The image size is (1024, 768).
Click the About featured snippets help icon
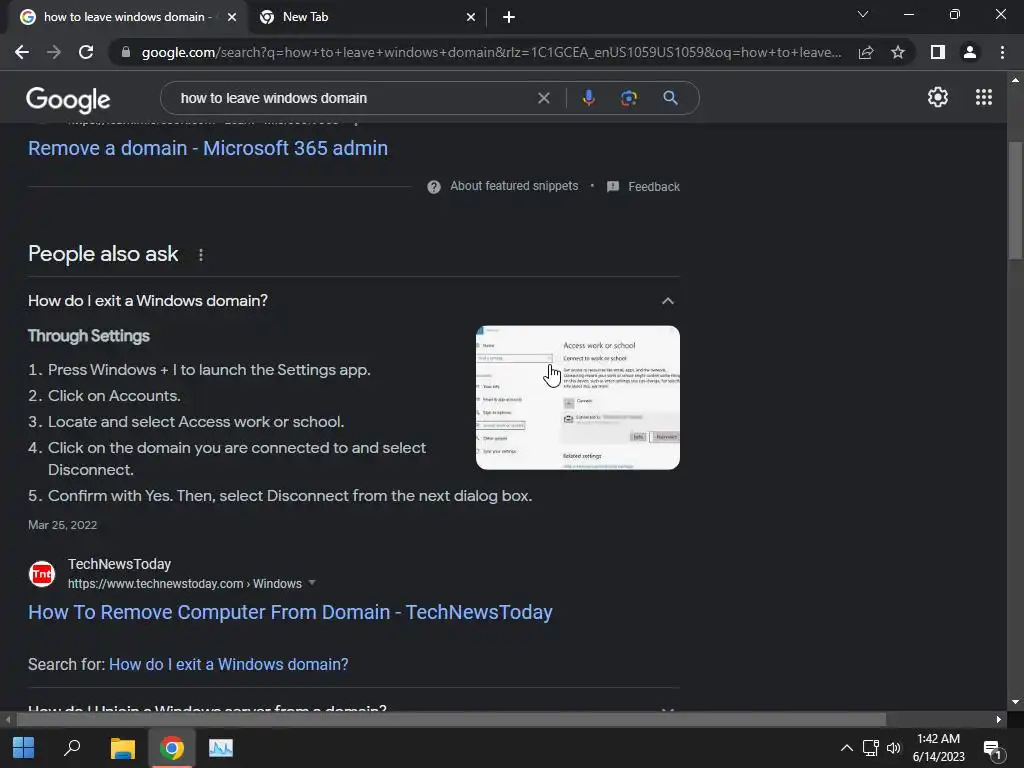434,187
